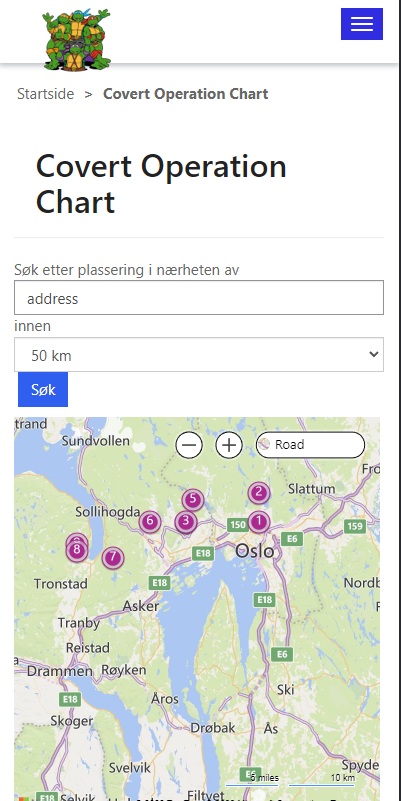Open the Road map style selector
The image size is (401, 801).
pyautogui.click(x=311, y=445)
